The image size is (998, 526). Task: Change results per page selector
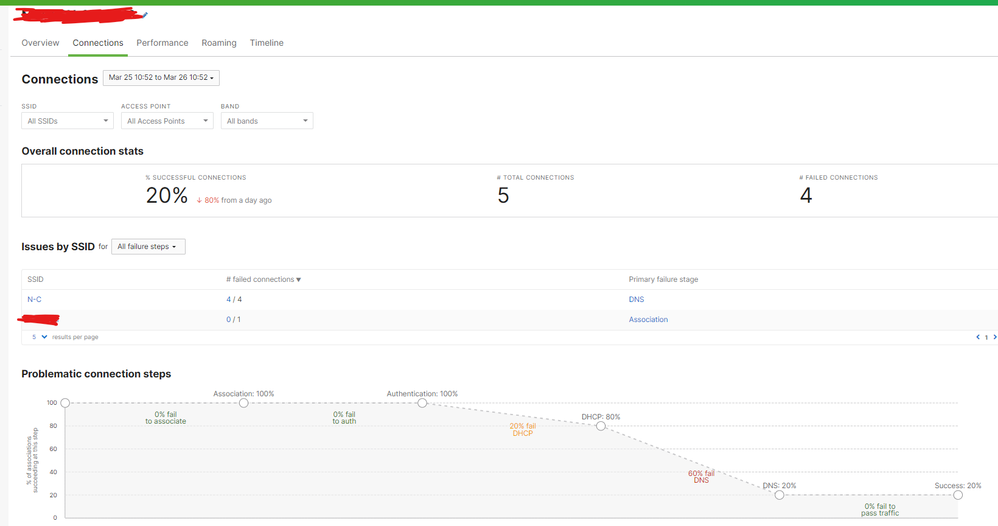pyautogui.click(x=39, y=337)
